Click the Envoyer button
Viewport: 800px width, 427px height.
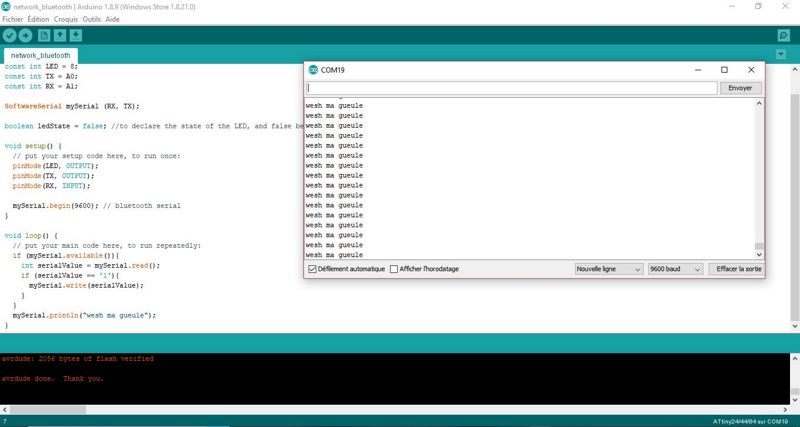(740, 88)
